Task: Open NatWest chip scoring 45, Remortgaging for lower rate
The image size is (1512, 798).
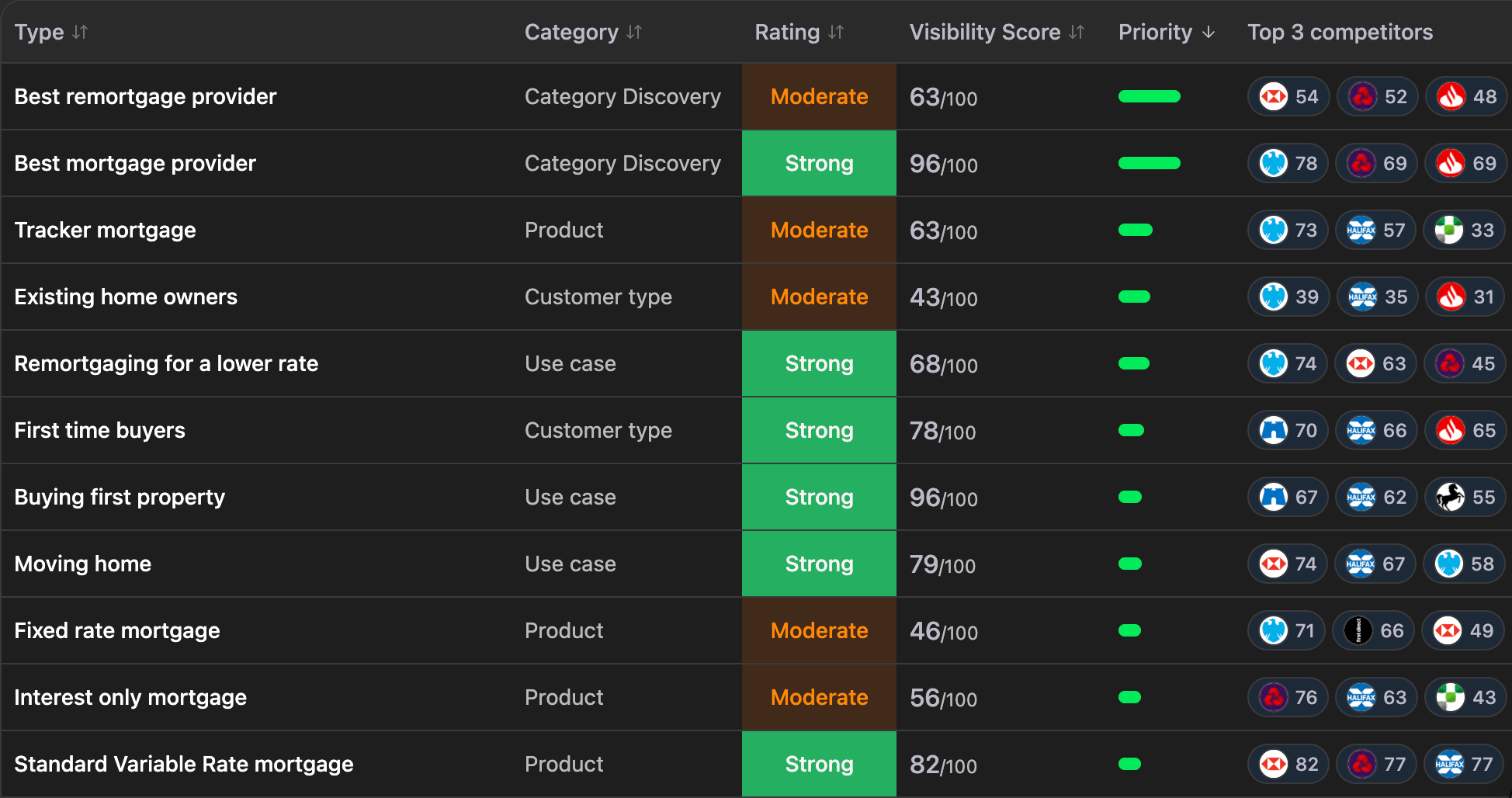Action: click(1466, 364)
